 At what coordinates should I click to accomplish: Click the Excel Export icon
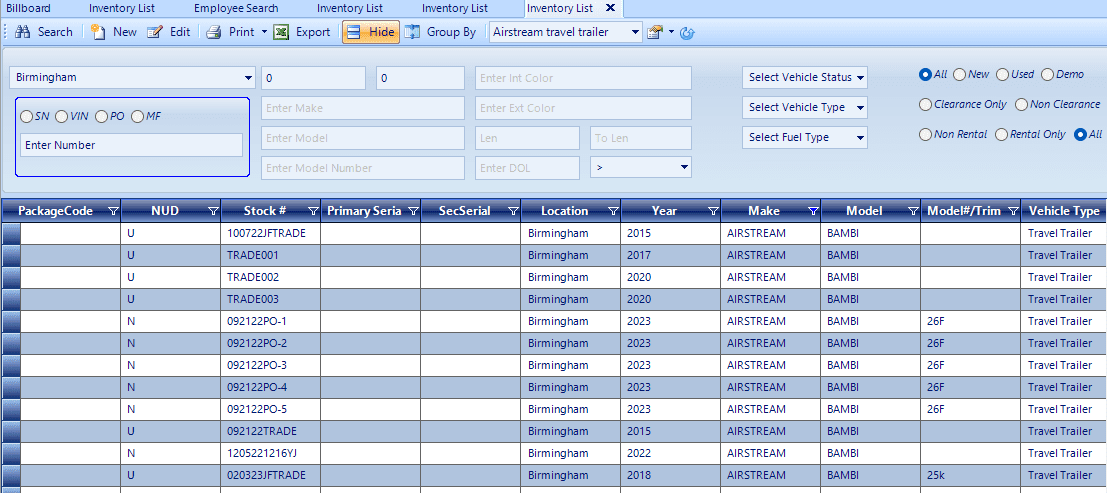[x=282, y=32]
